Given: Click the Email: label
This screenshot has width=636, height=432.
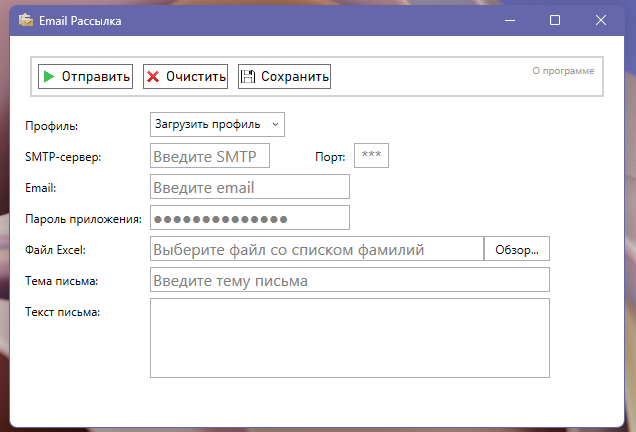Looking at the screenshot, I should click(41, 188).
